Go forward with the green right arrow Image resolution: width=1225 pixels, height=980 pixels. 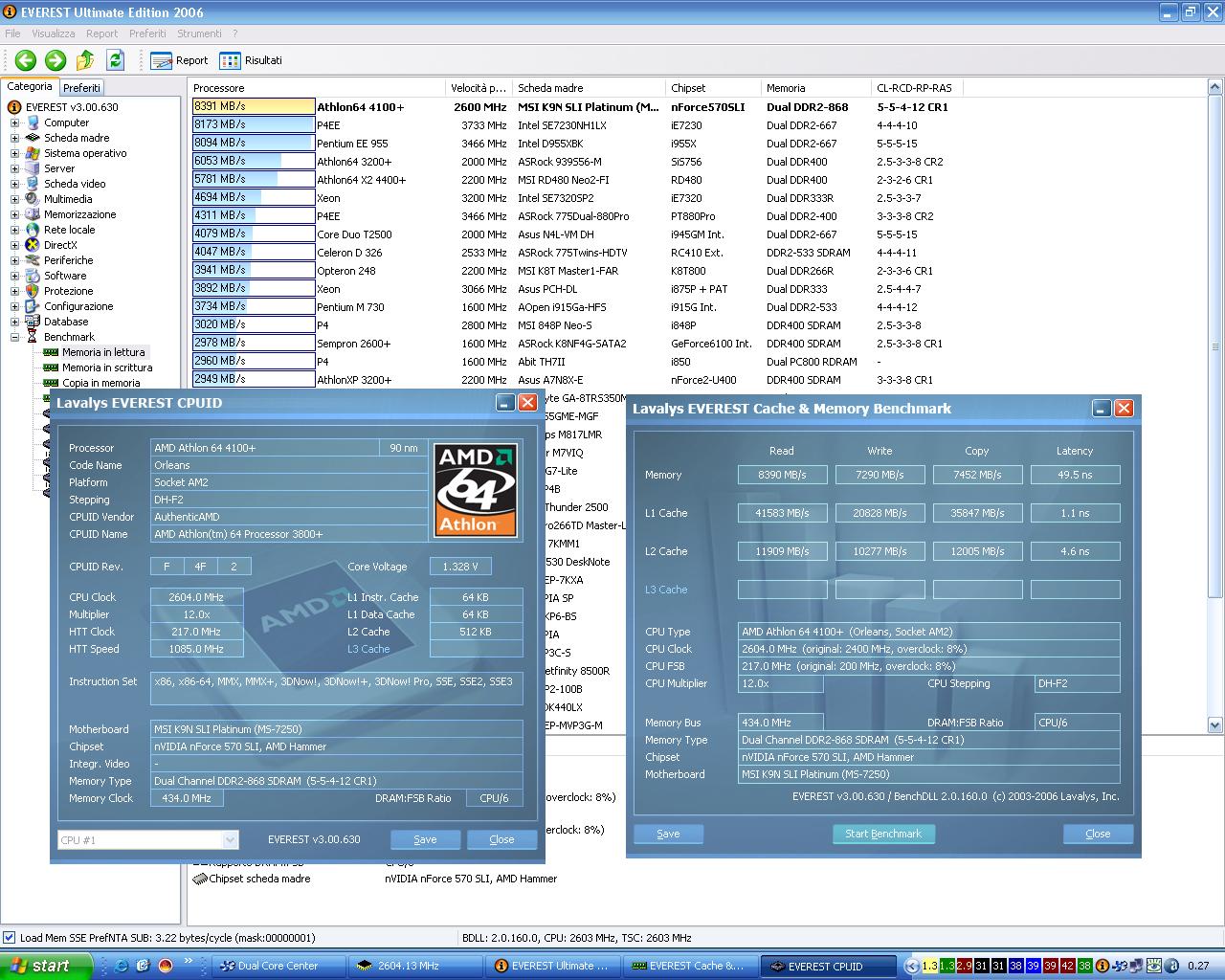56,60
